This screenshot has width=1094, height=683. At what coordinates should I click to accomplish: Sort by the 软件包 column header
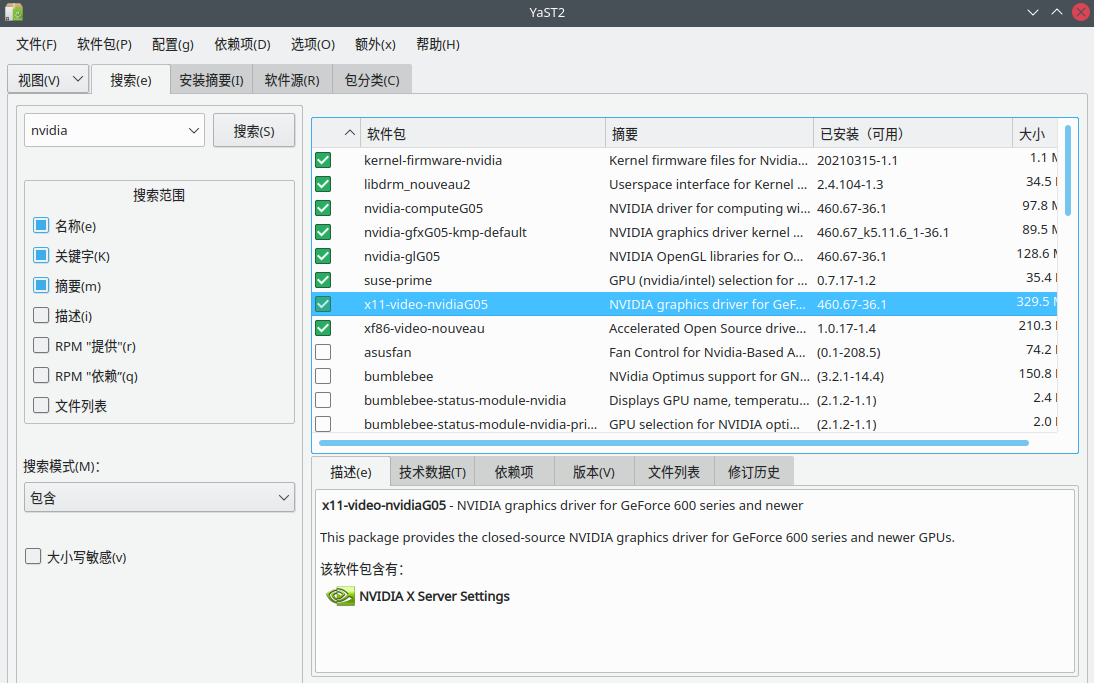tap(483, 133)
